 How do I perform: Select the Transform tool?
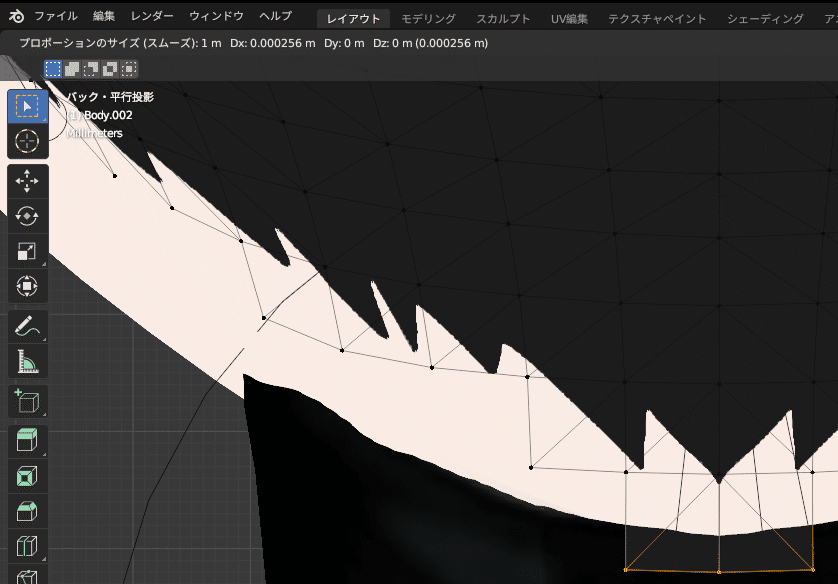27,286
